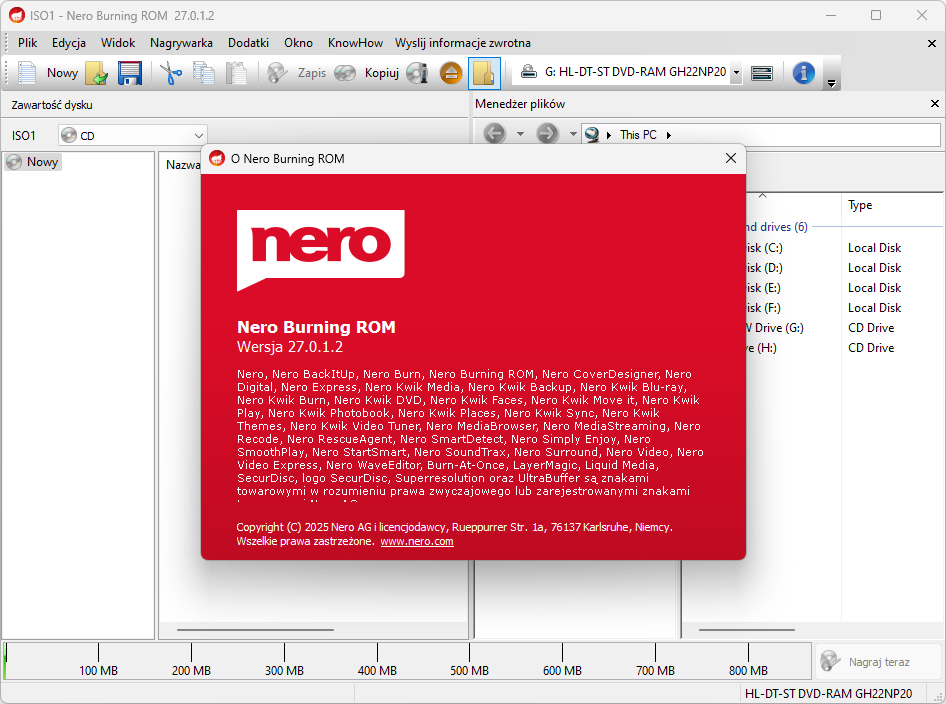Collapse the drives group chevron above list
Image resolution: width=946 pixels, height=704 pixels.
(763, 195)
